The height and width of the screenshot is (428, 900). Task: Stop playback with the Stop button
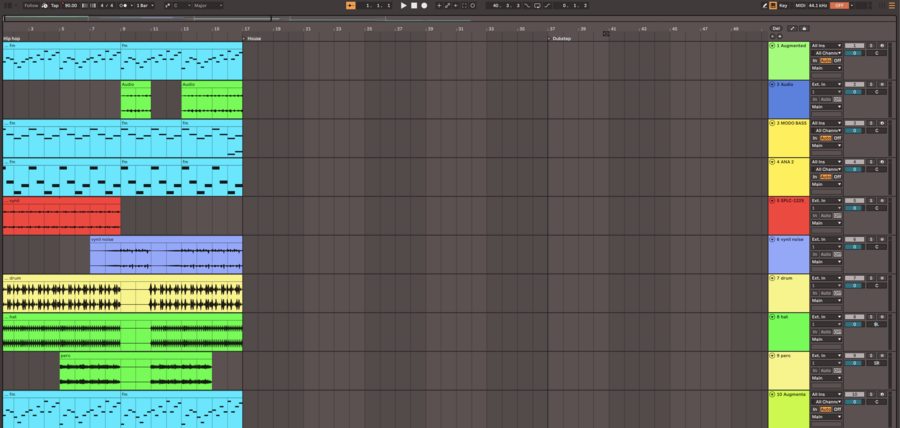click(414, 6)
